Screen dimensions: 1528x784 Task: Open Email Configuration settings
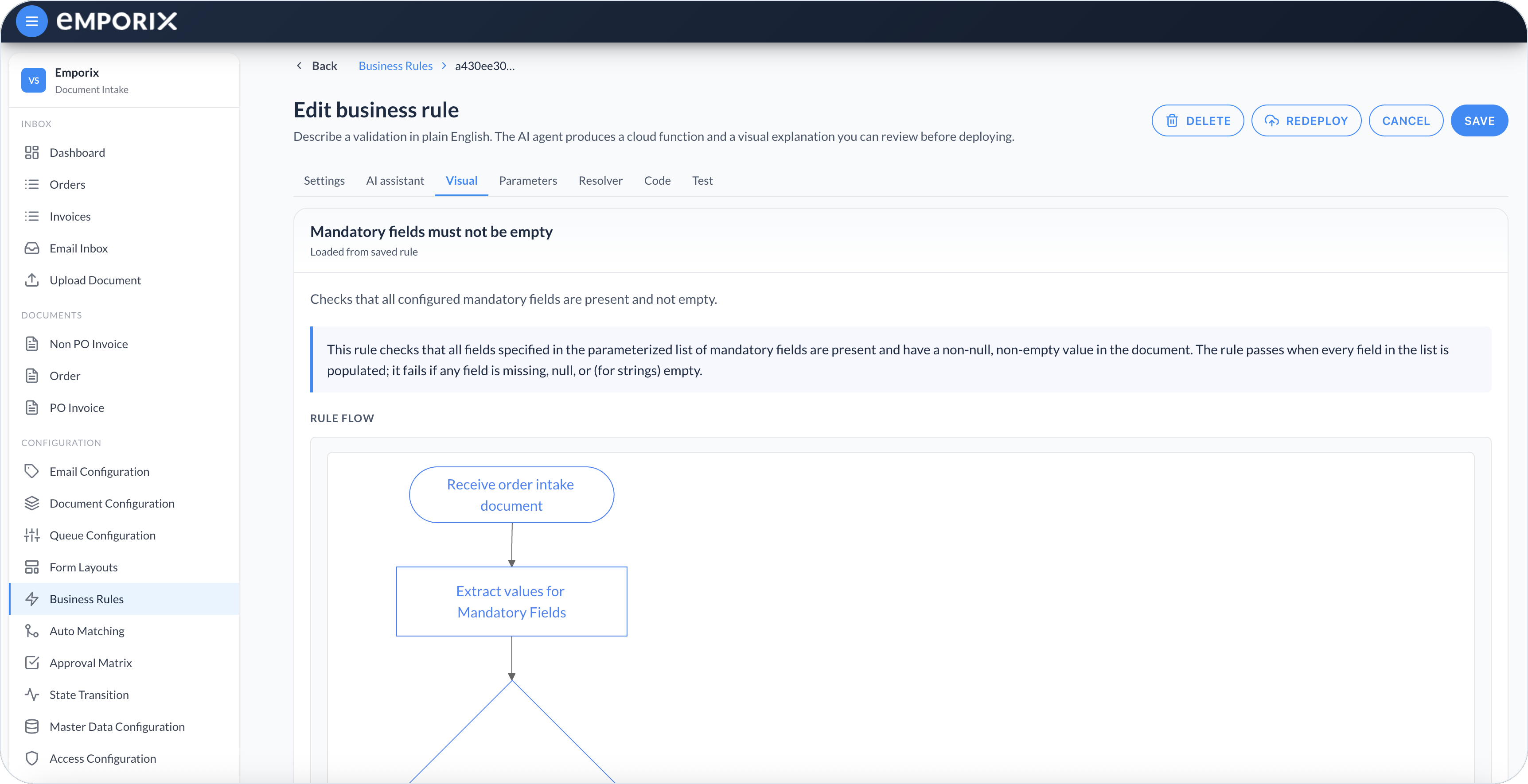(x=125, y=471)
